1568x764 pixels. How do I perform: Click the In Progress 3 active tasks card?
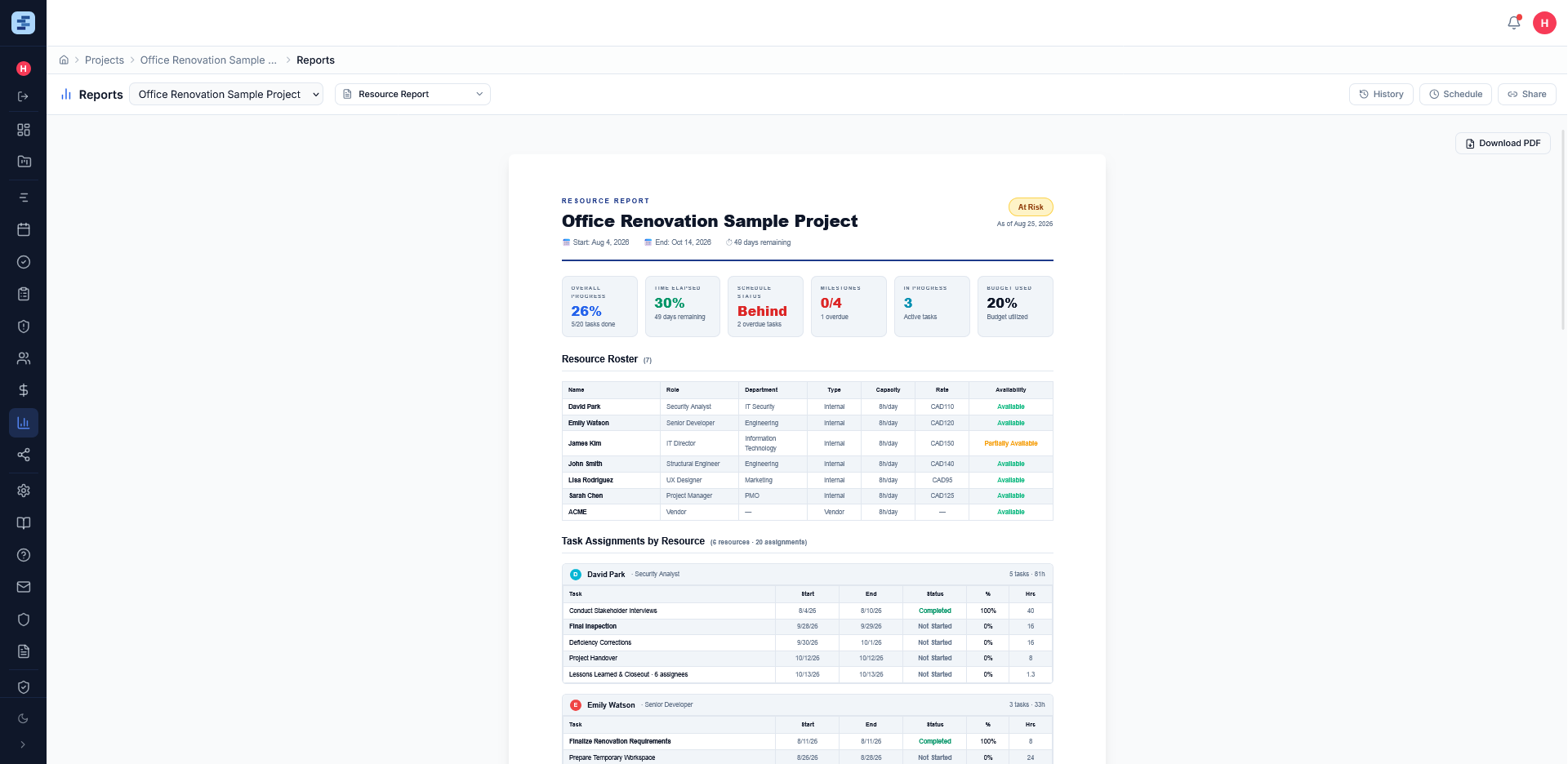coord(932,306)
